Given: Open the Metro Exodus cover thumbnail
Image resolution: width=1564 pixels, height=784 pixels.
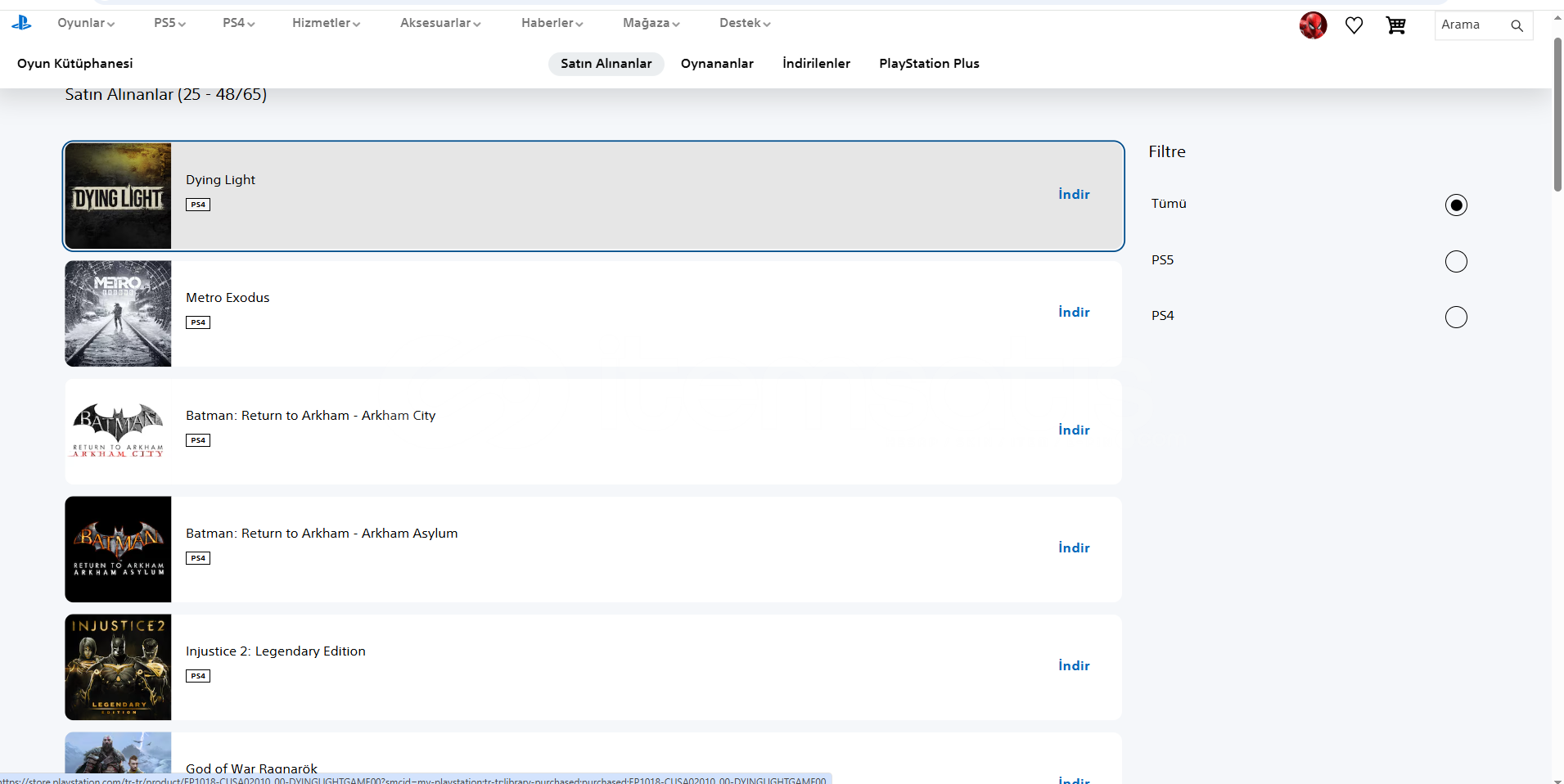Looking at the screenshot, I should tap(118, 313).
